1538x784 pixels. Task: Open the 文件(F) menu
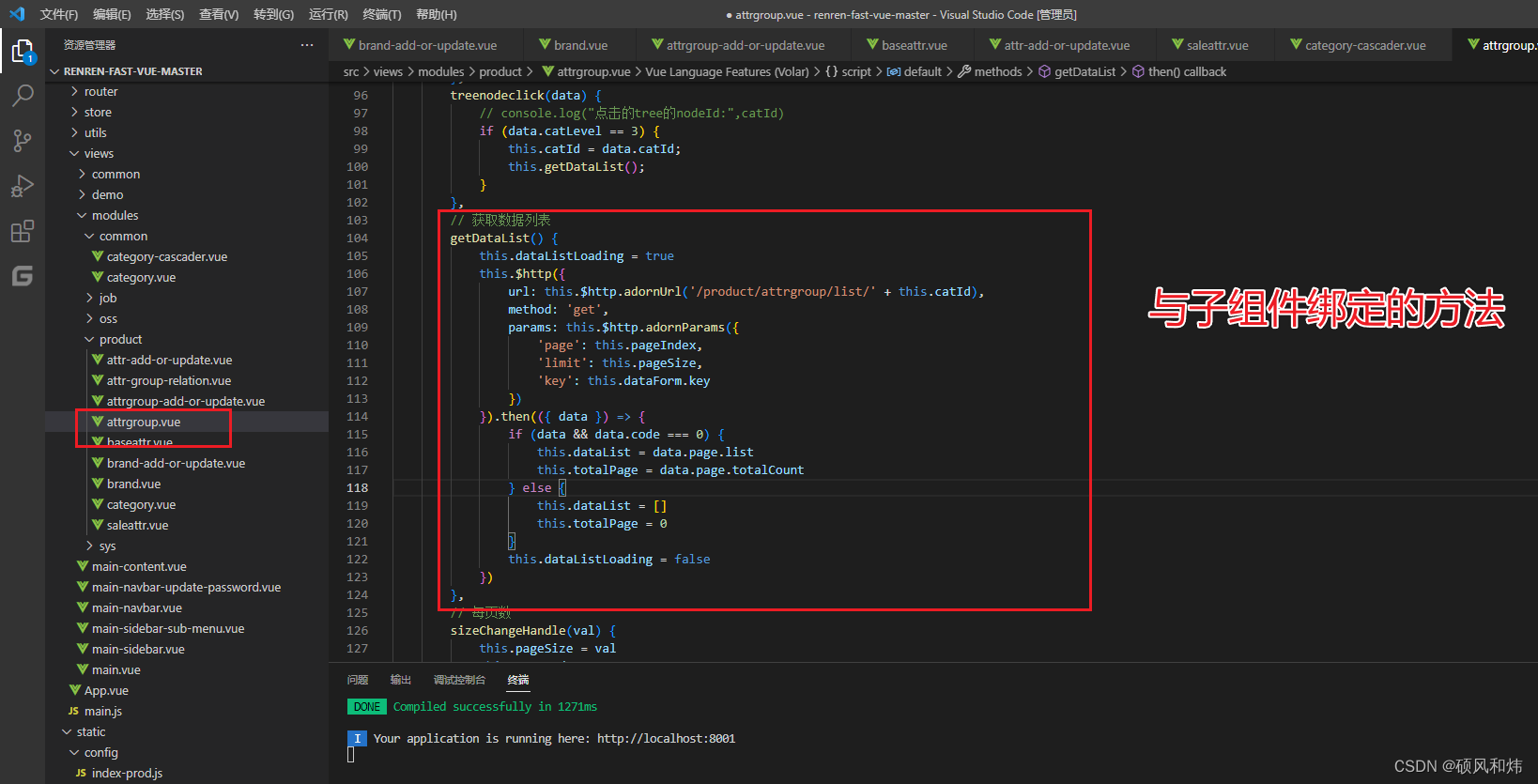click(x=59, y=14)
